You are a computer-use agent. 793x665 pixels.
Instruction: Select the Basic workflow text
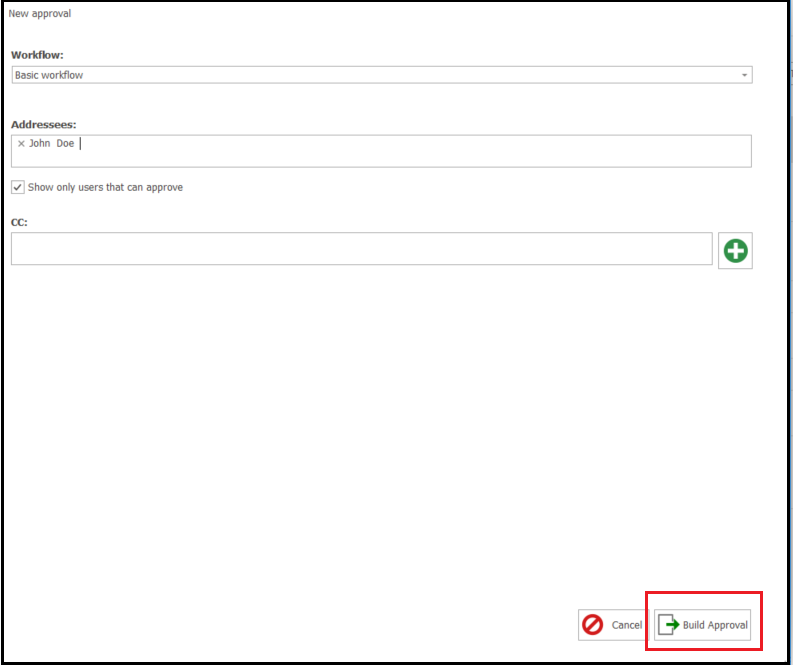[49, 75]
